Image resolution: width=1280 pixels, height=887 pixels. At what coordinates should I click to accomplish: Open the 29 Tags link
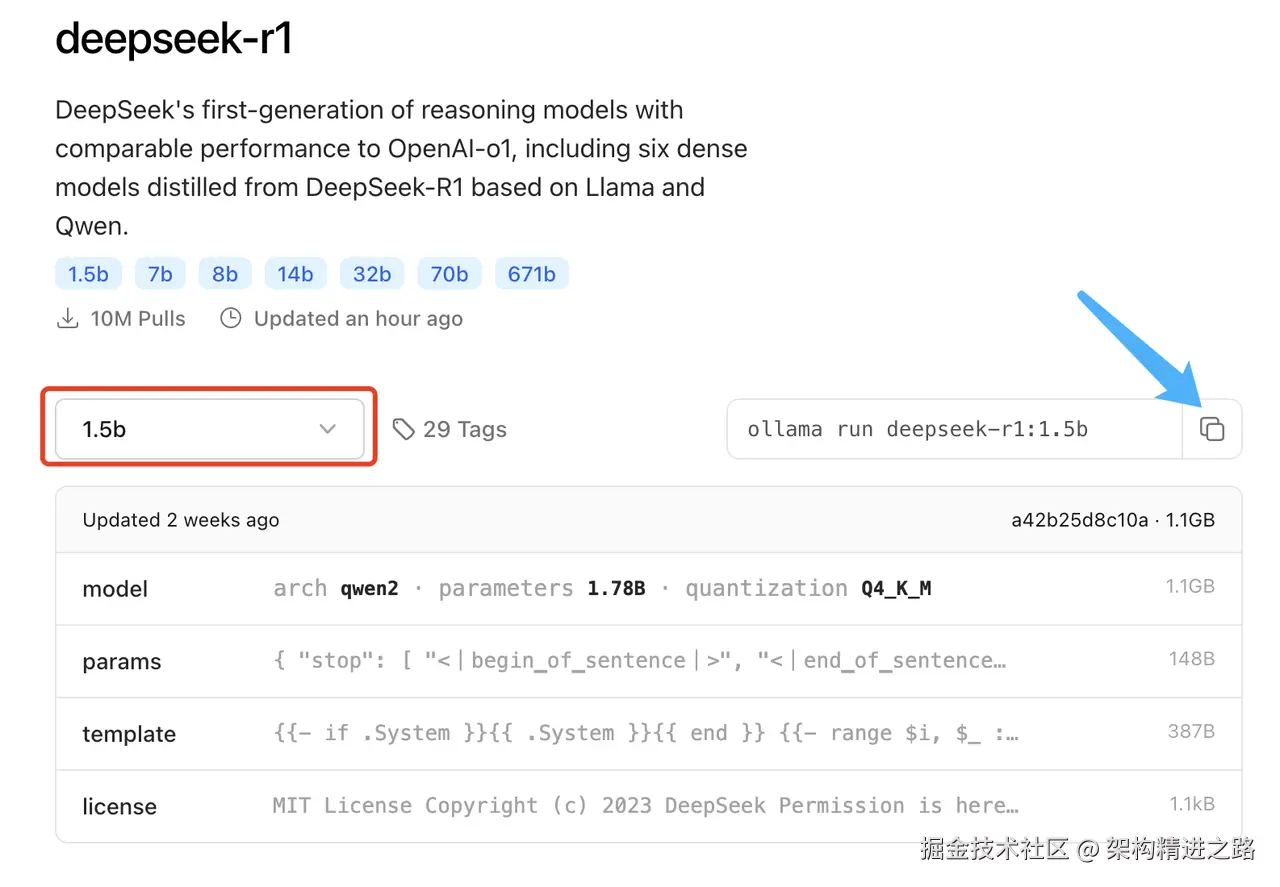450,430
